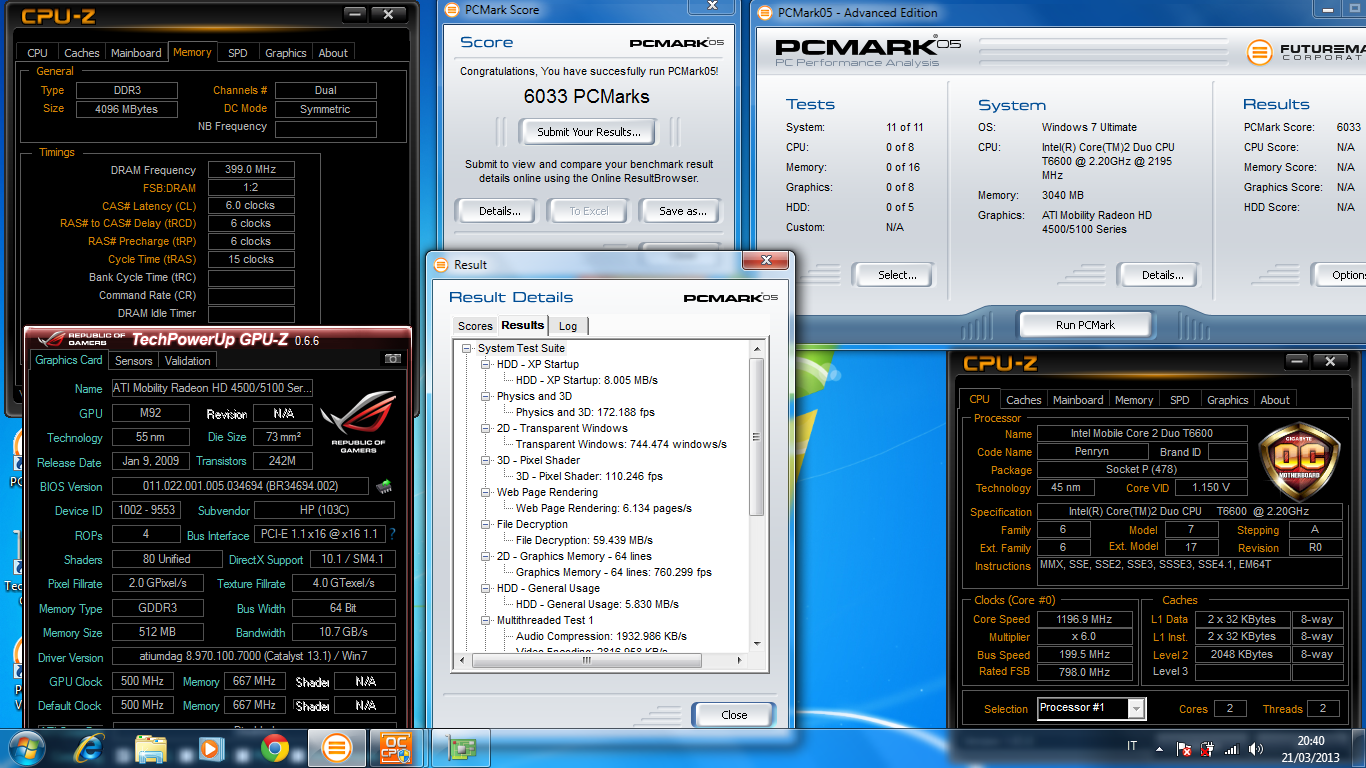Collapse the Web Page Rendering node
The image size is (1366, 768).
click(x=486, y=492)
